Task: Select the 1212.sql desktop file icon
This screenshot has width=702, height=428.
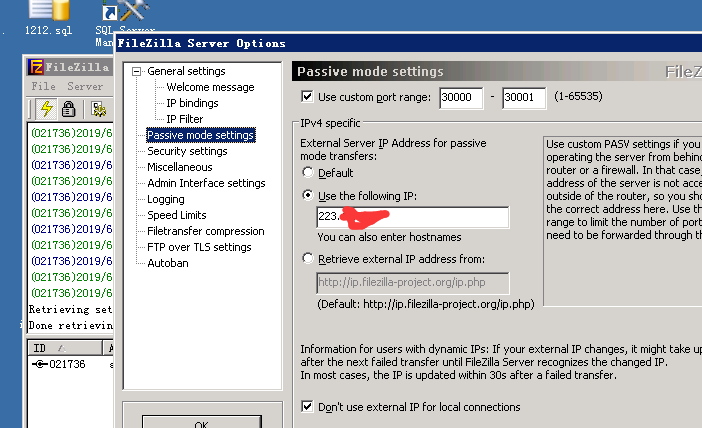Action: (x=49, y=10)
